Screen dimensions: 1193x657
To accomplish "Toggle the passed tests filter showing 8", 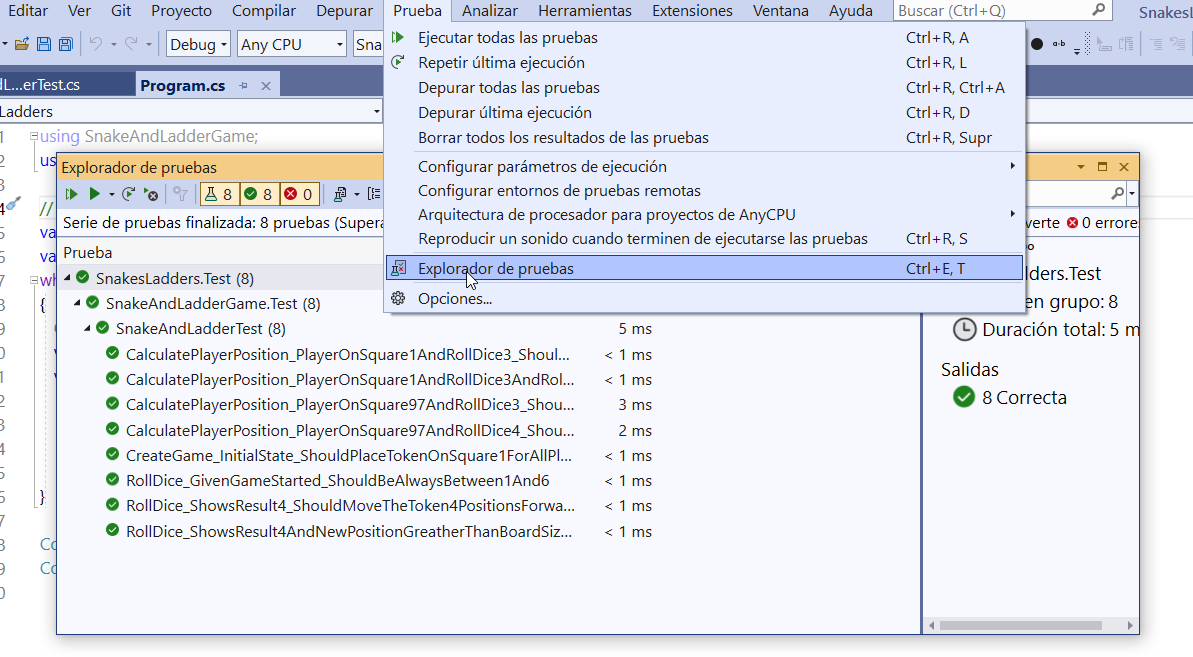I will 259,195.
